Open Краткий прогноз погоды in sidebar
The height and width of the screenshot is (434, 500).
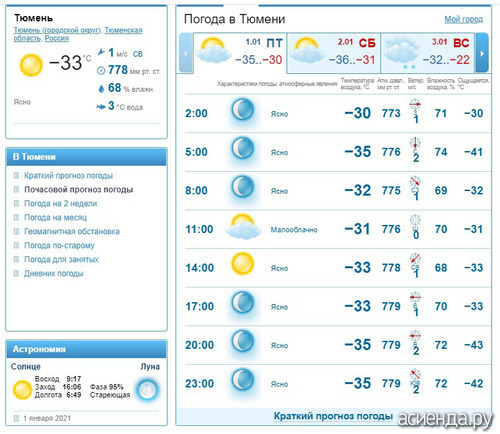pyautogui.click(x=68, y=175)
